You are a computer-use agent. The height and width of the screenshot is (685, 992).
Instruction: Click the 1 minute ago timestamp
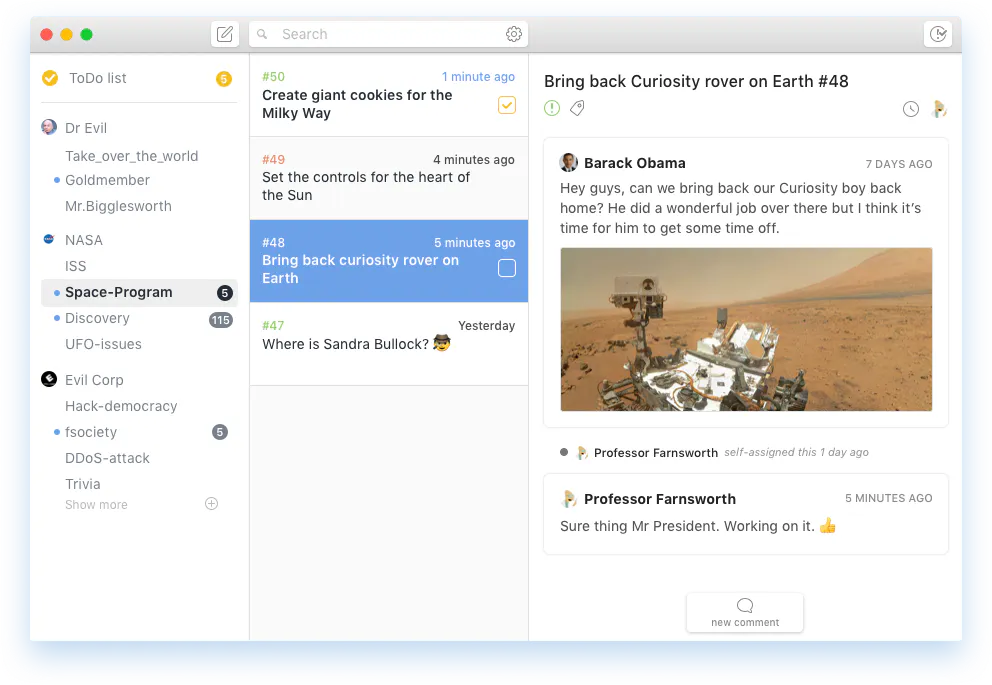(478, 77)
